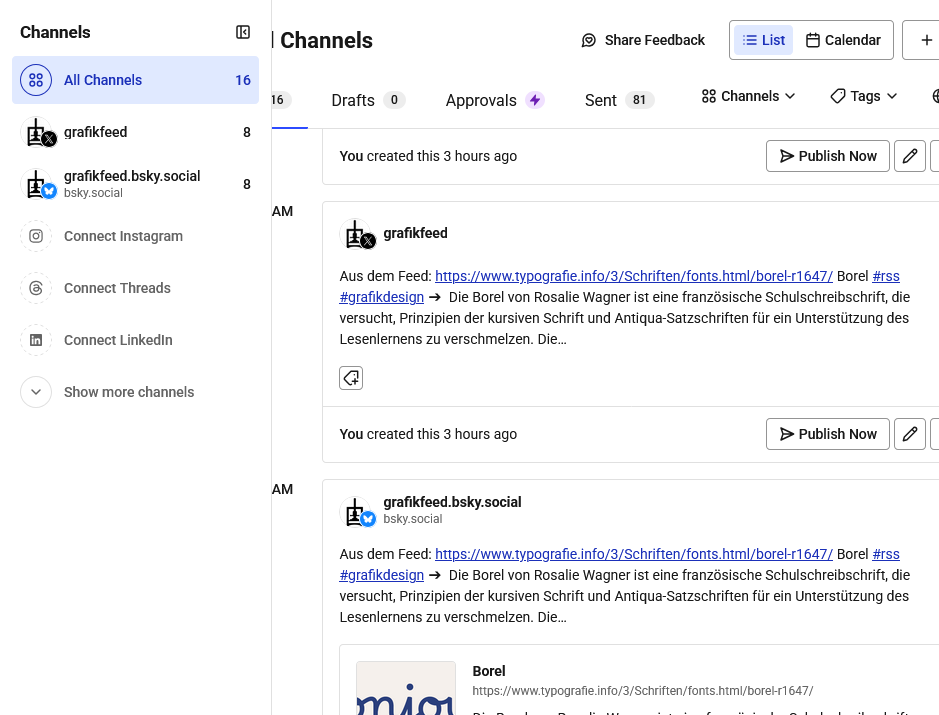Click the Sent count badge 81
939x715 pixels.
(x=640, y=100)
